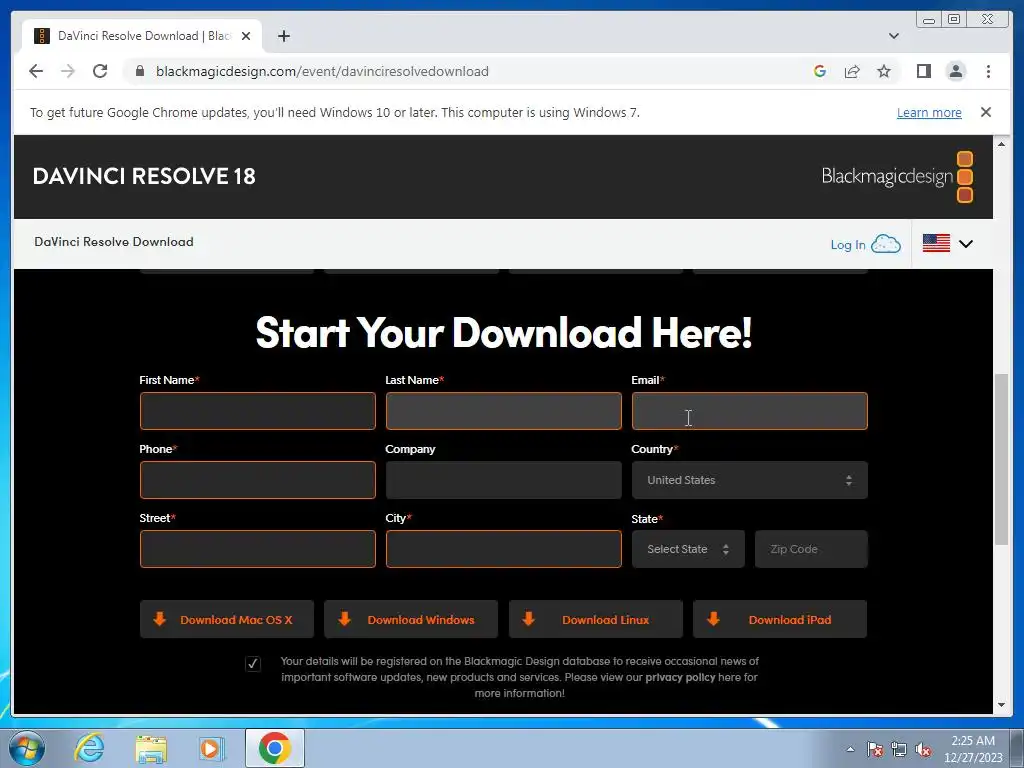Share this page icon
This screenshot has width=1024, height=768.
click(852, 71)
